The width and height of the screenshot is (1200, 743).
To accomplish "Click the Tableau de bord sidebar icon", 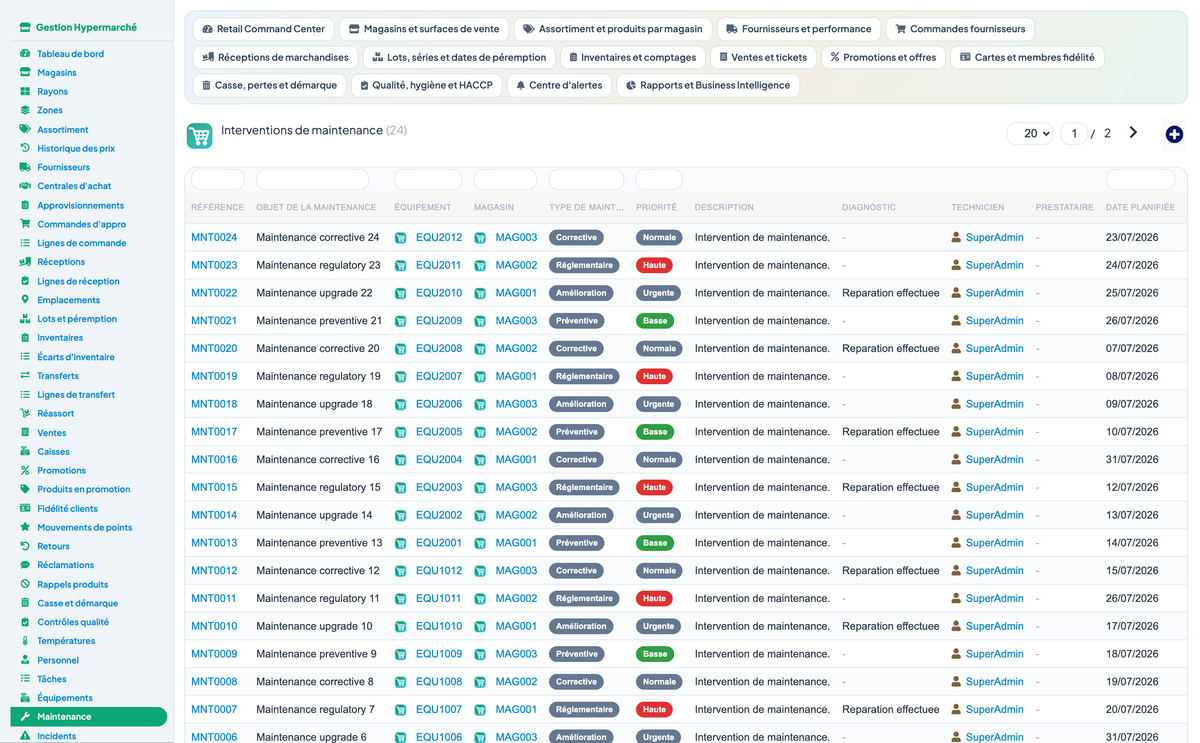I will click(25, 53).
